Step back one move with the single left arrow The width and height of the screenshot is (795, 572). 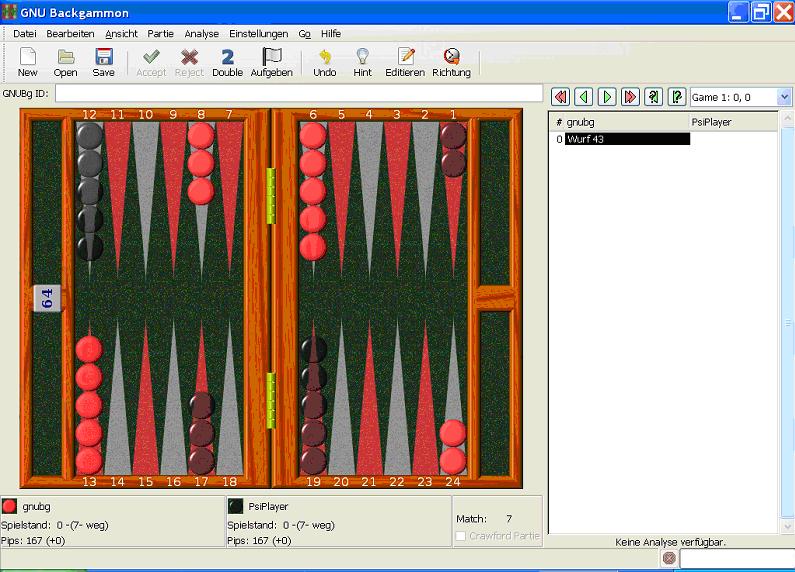[584, 96]
